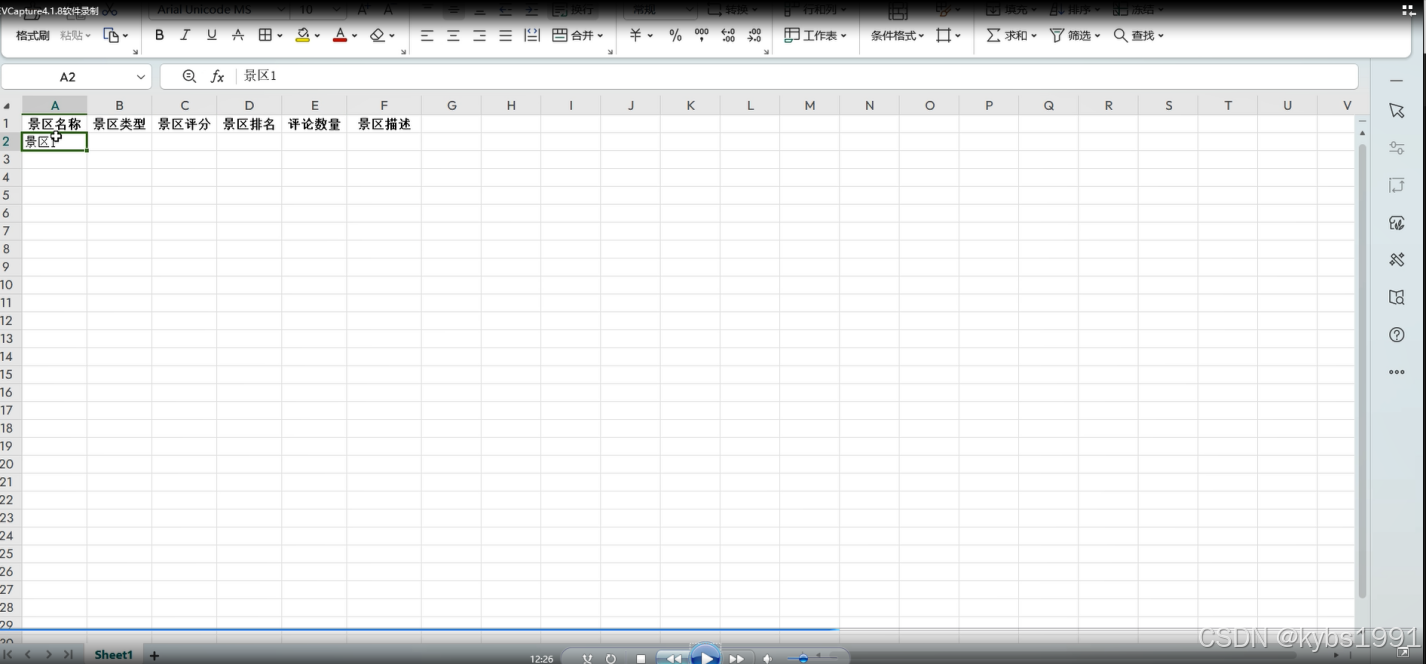1426x664 pixels.
Task: Open the help question mark icon
Action: [x=1397, y=335]
